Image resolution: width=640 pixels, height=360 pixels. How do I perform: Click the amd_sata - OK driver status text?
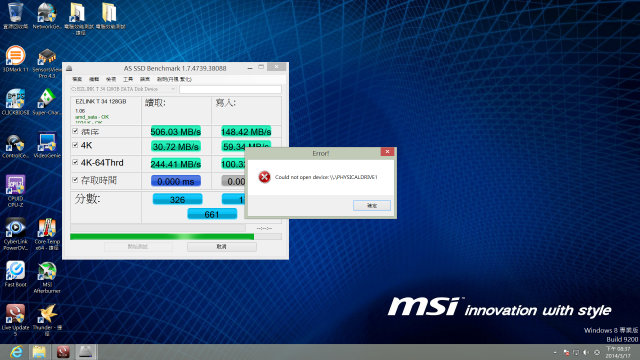(x=92, y=117)
